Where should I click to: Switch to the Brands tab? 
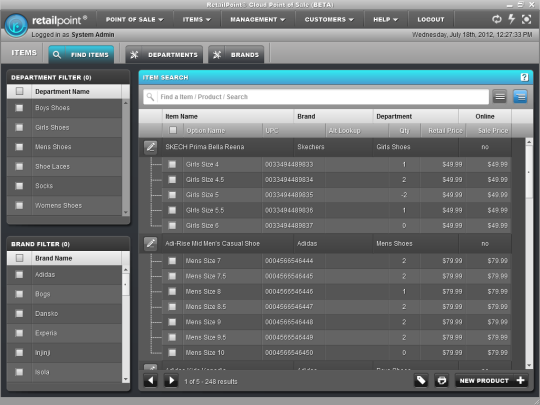(236, 54)
